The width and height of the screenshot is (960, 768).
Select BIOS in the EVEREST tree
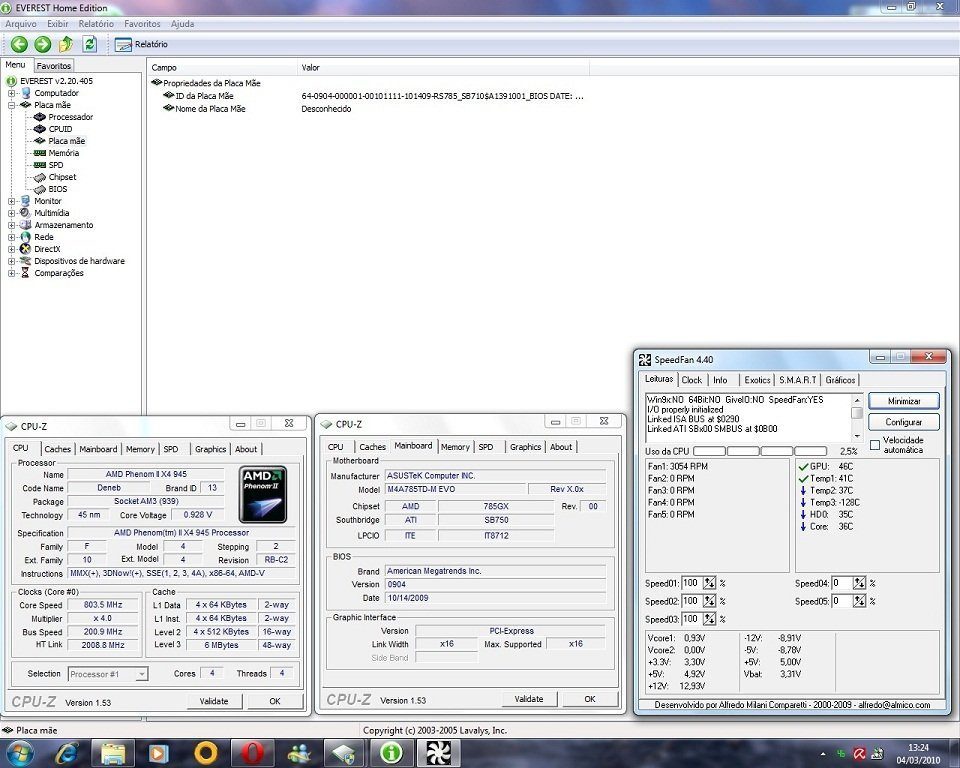(x=58, y=189)
